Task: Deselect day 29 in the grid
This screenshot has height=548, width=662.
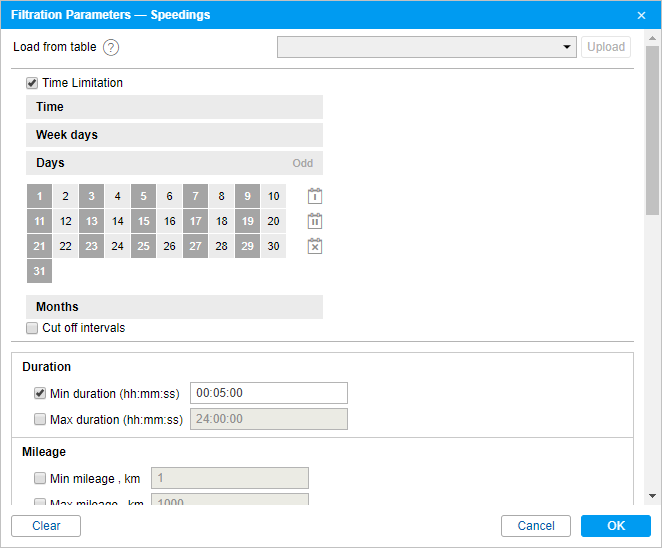Action: click(x=247, y=246)
